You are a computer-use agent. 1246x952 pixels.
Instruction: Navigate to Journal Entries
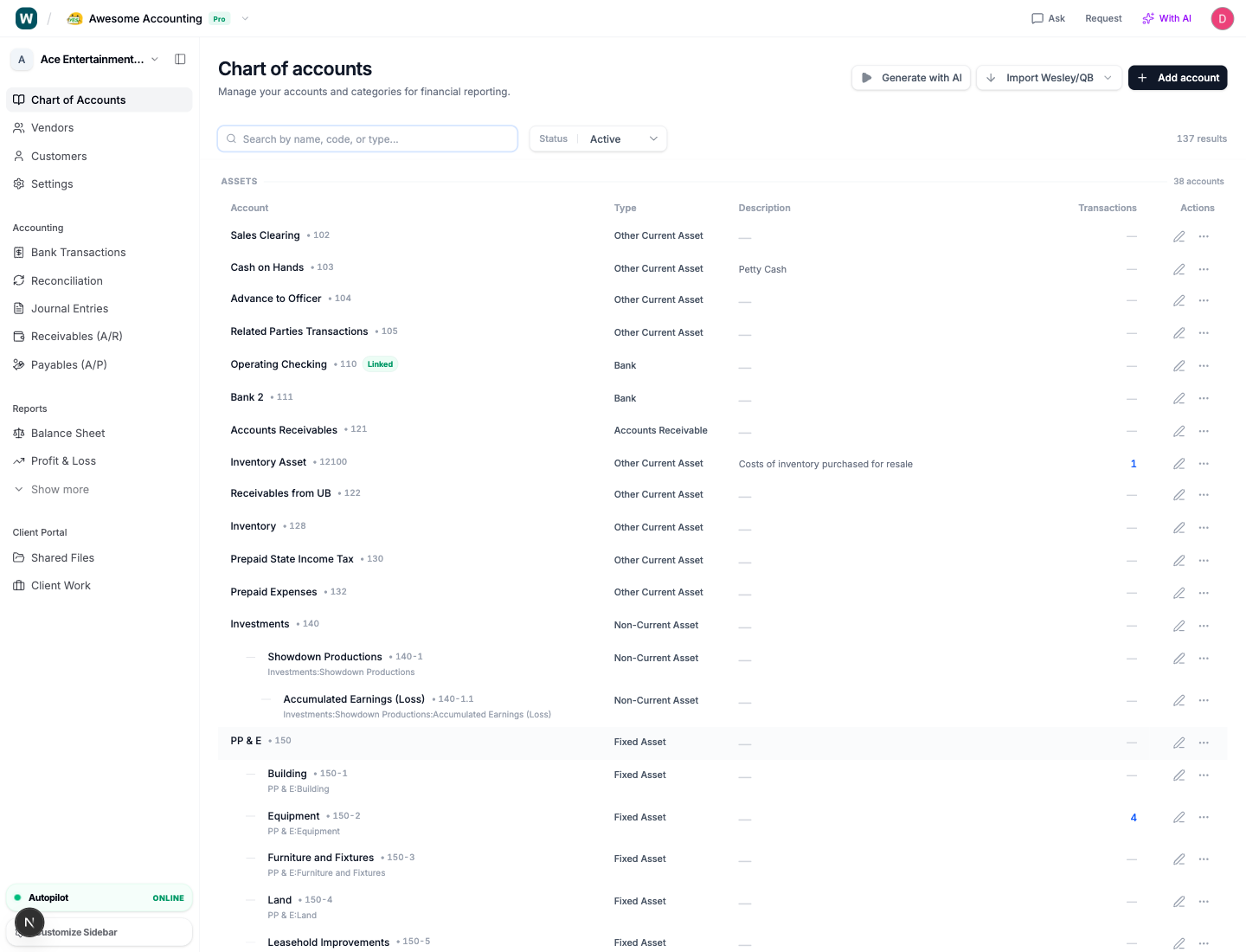[x=69, y=309]
